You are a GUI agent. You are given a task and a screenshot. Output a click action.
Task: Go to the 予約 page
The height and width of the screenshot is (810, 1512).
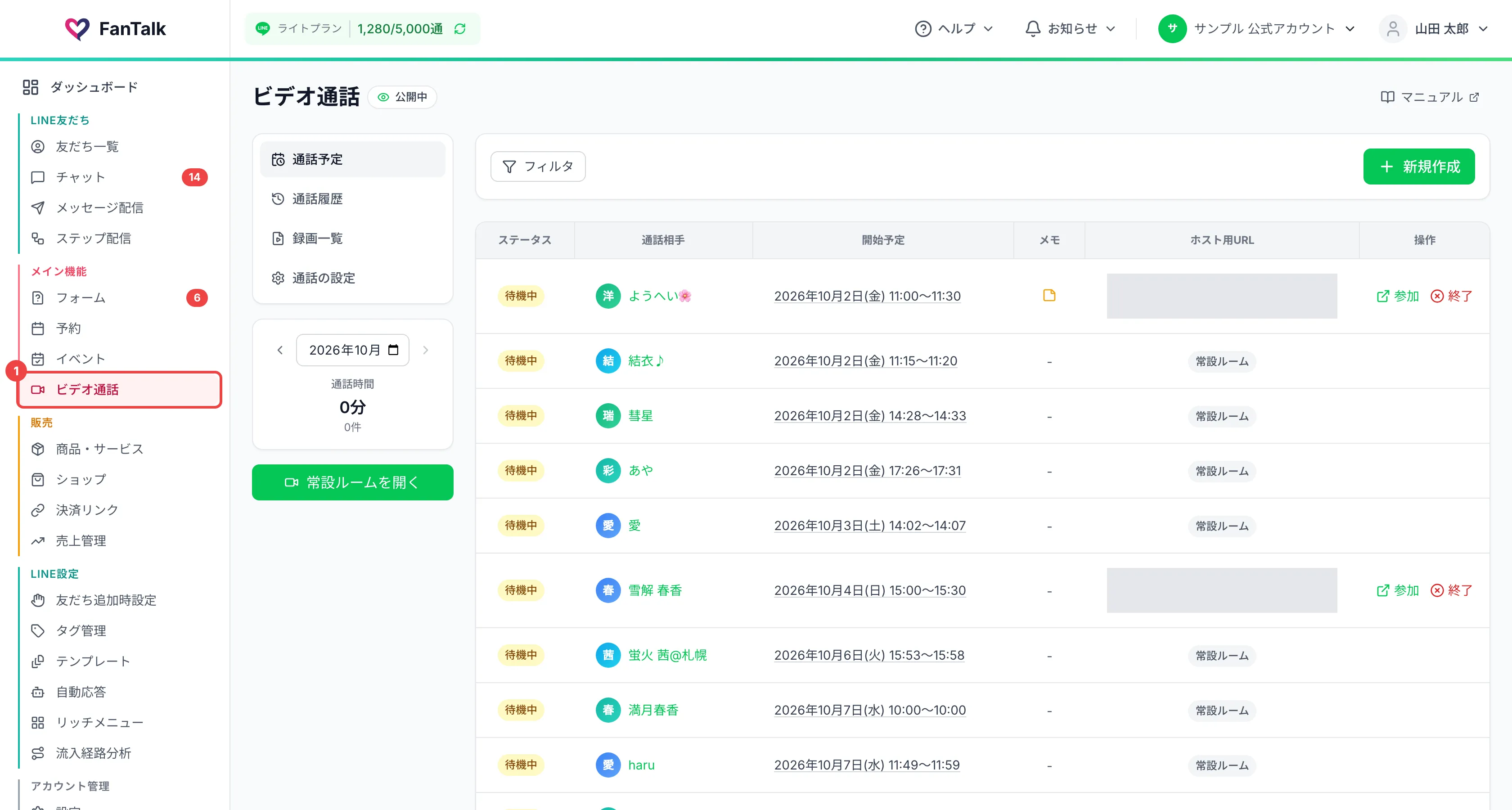coord(120,328)
